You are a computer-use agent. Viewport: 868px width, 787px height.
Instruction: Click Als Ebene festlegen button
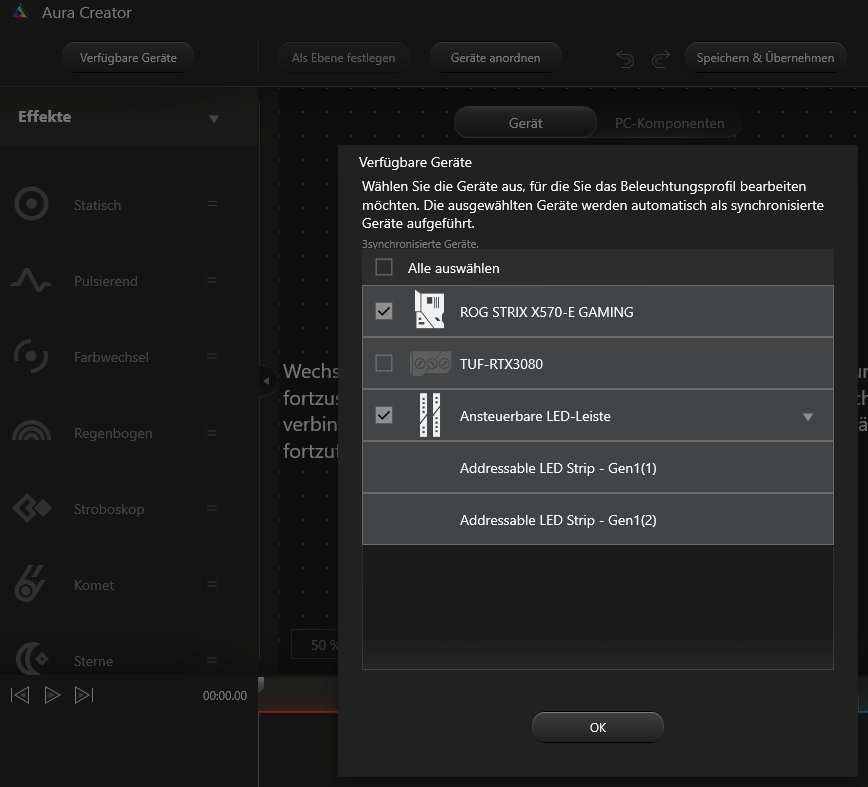(x=343, y=58)
